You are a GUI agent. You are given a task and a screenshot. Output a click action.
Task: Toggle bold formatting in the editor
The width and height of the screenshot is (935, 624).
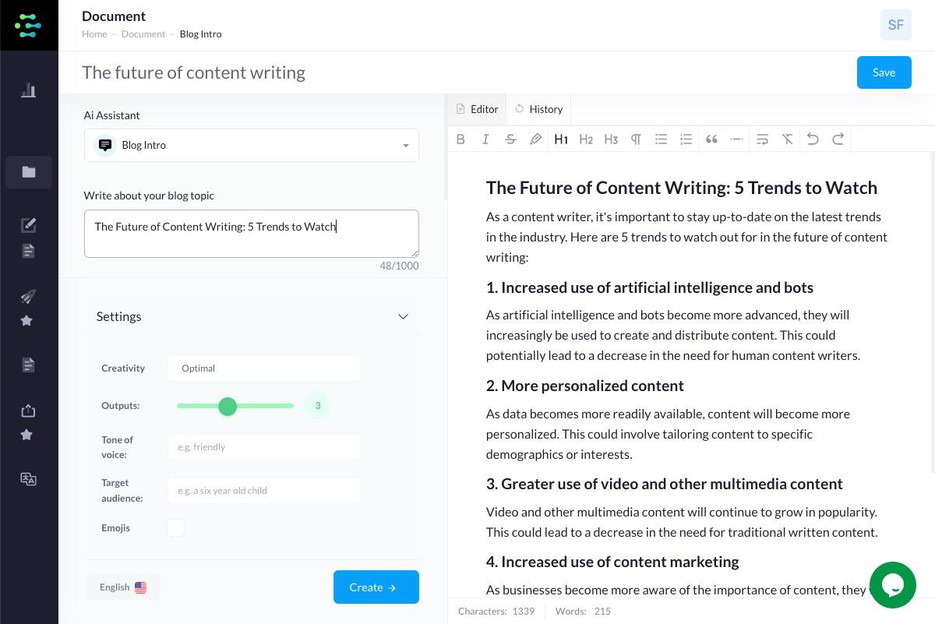pyautogui.click(x=460, y=139)
